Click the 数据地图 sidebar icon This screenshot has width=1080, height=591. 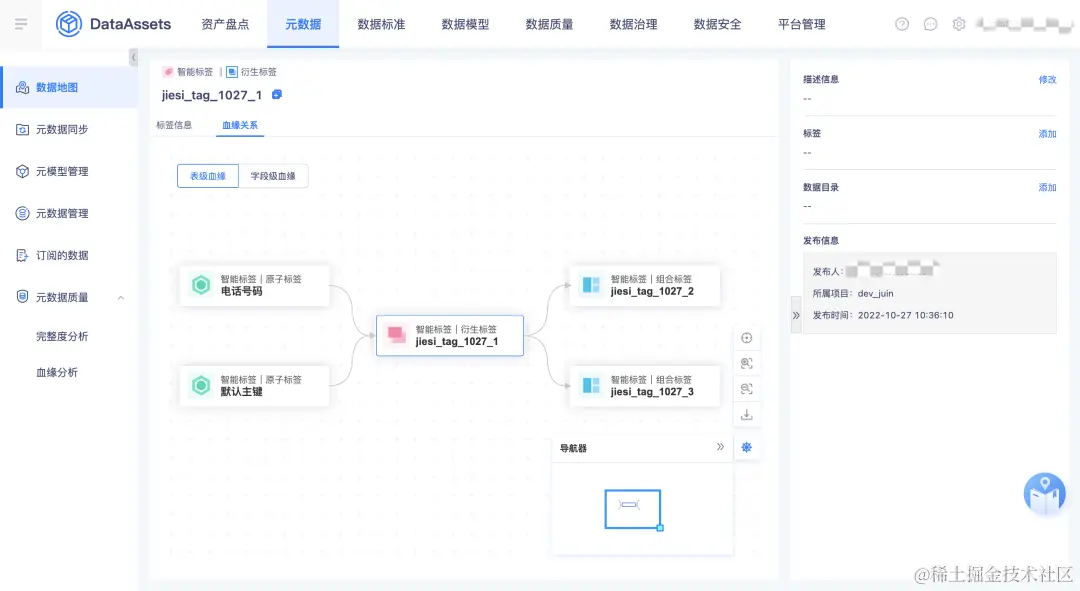[x=22, y=87]
